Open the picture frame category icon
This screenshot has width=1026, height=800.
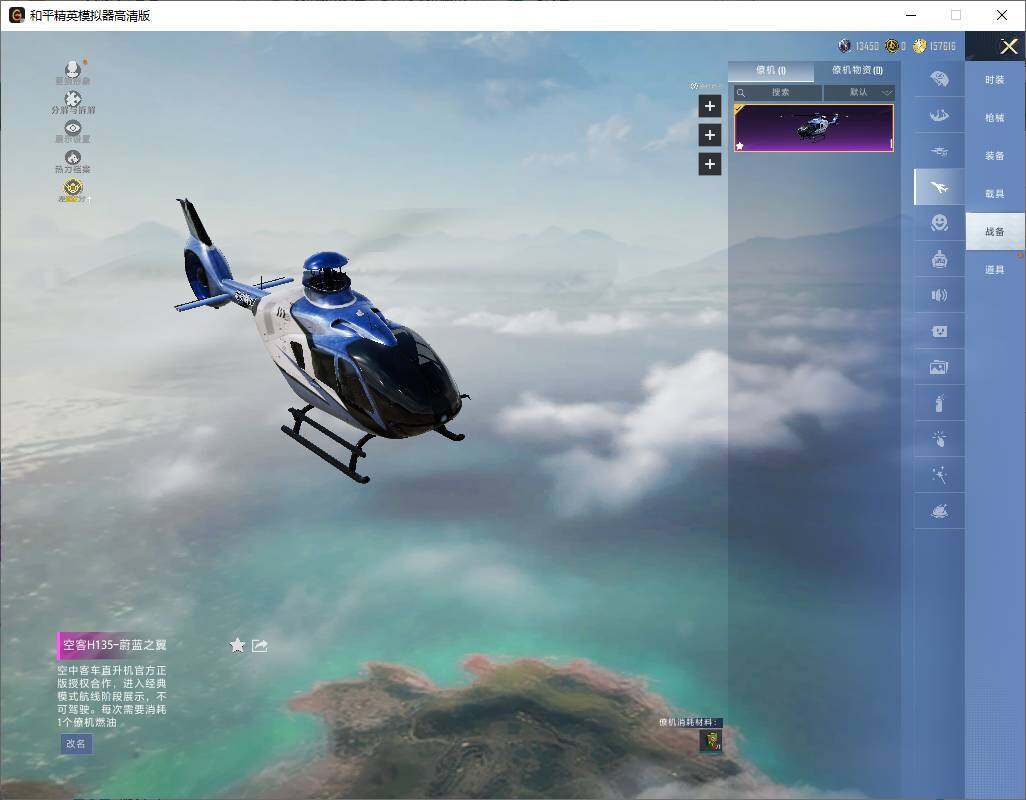tap(939, 368)
